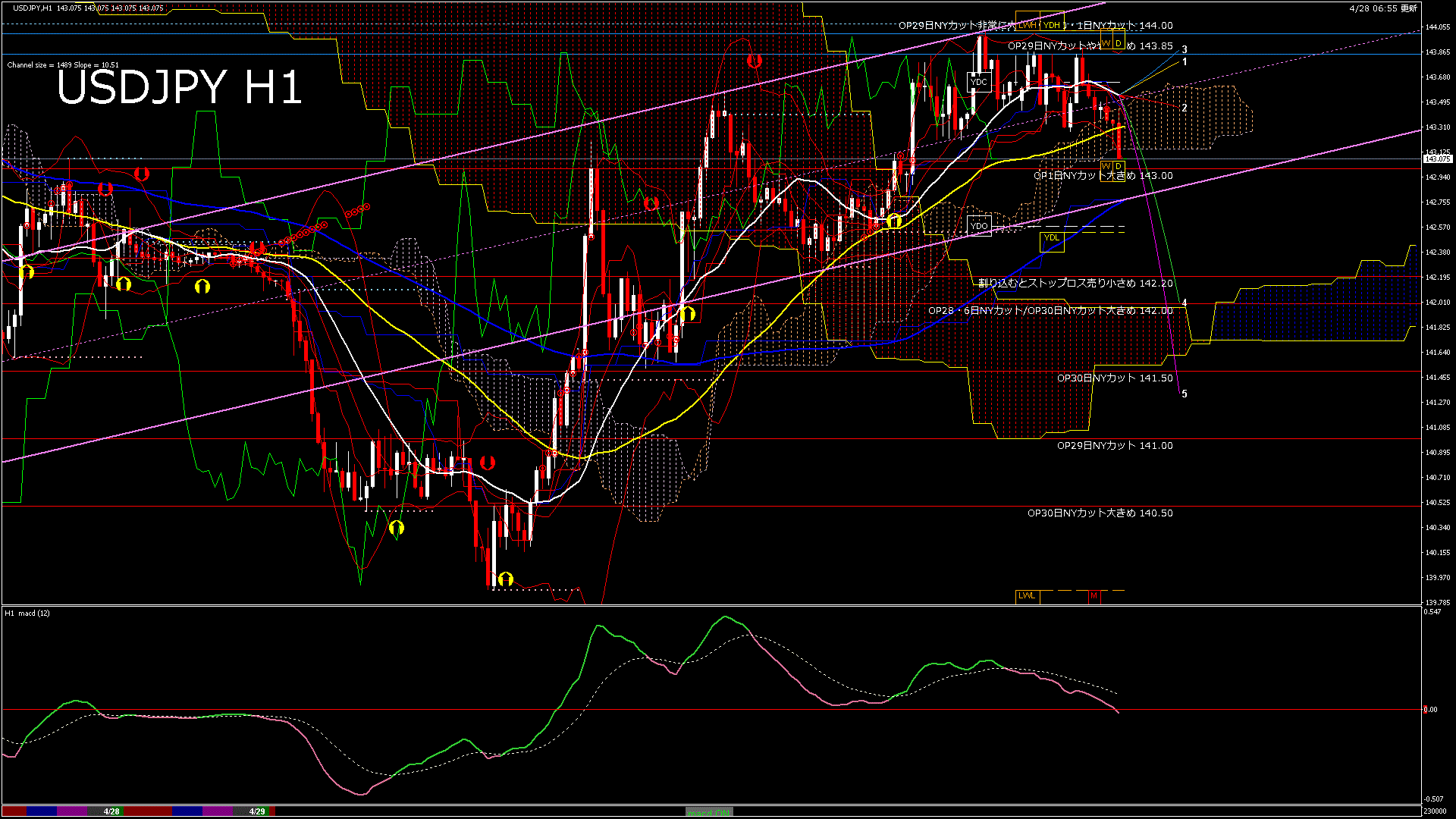This screenshot has width=1456, height=819.
Task: Click the Channel size slope text
Action: pyautogui.click(x=63, y=65)
